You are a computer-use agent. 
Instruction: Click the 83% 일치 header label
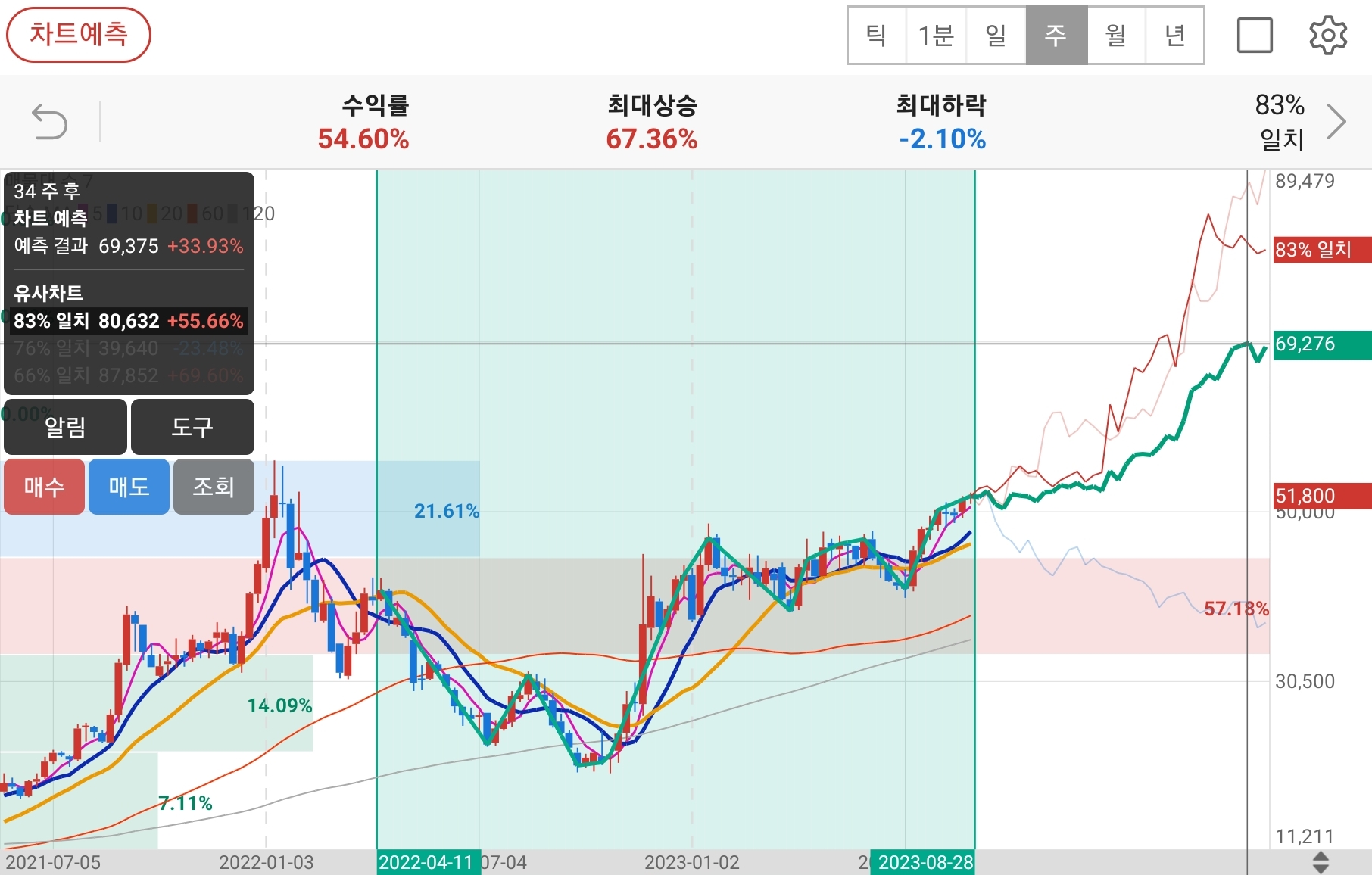coord(1280,122)
